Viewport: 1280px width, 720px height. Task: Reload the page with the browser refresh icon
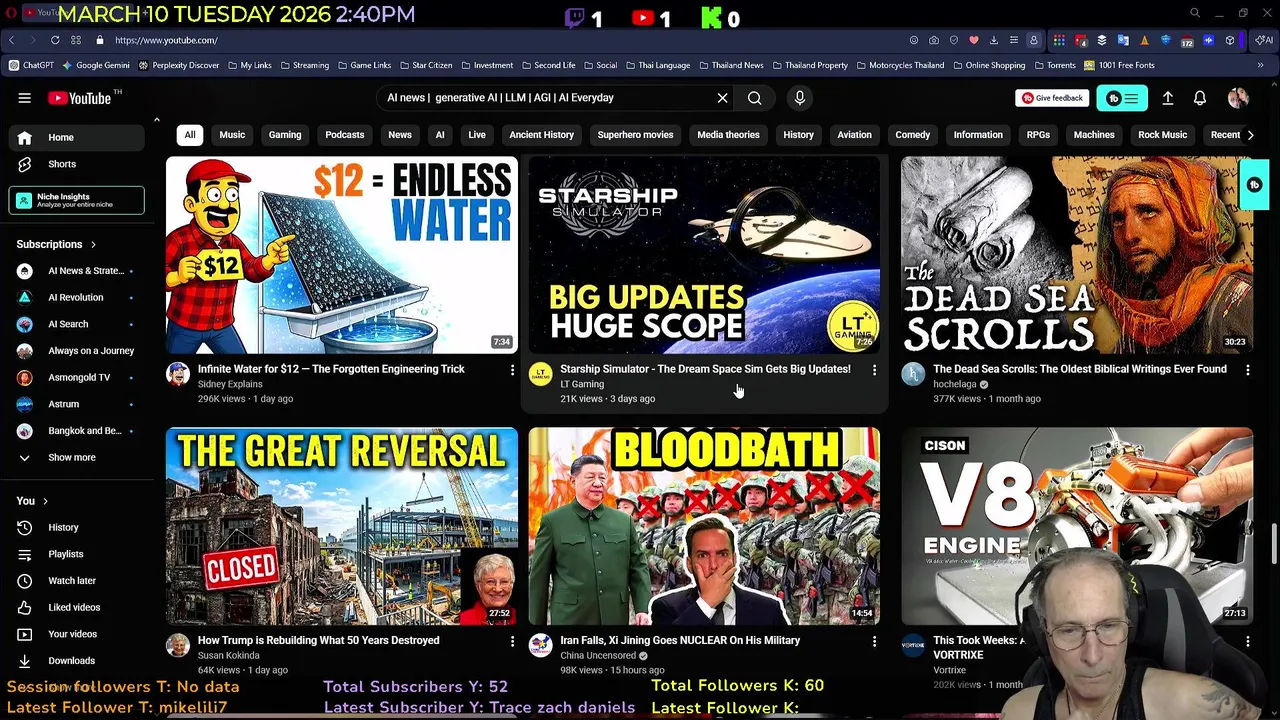tap(55, 40)
